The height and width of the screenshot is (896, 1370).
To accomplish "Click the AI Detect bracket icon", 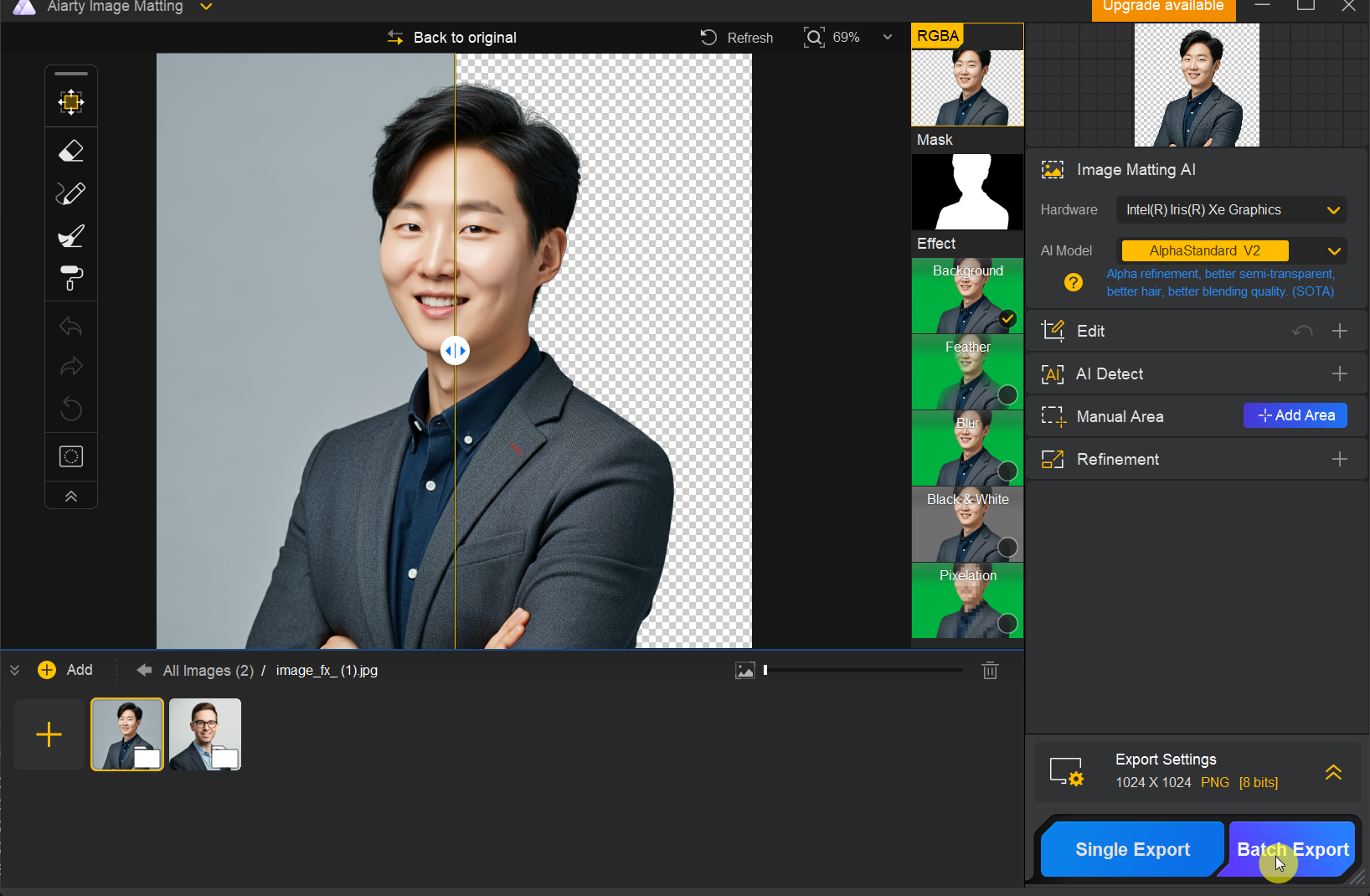I will (1053, 373).
